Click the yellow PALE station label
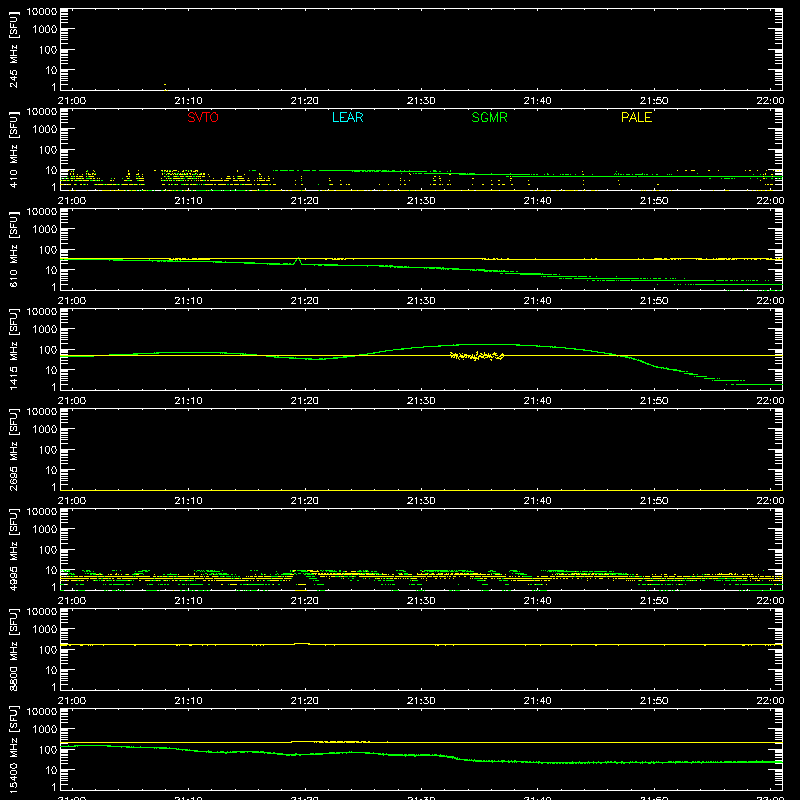This screenshot has width=800, height=800. click(x=636, y=117)
